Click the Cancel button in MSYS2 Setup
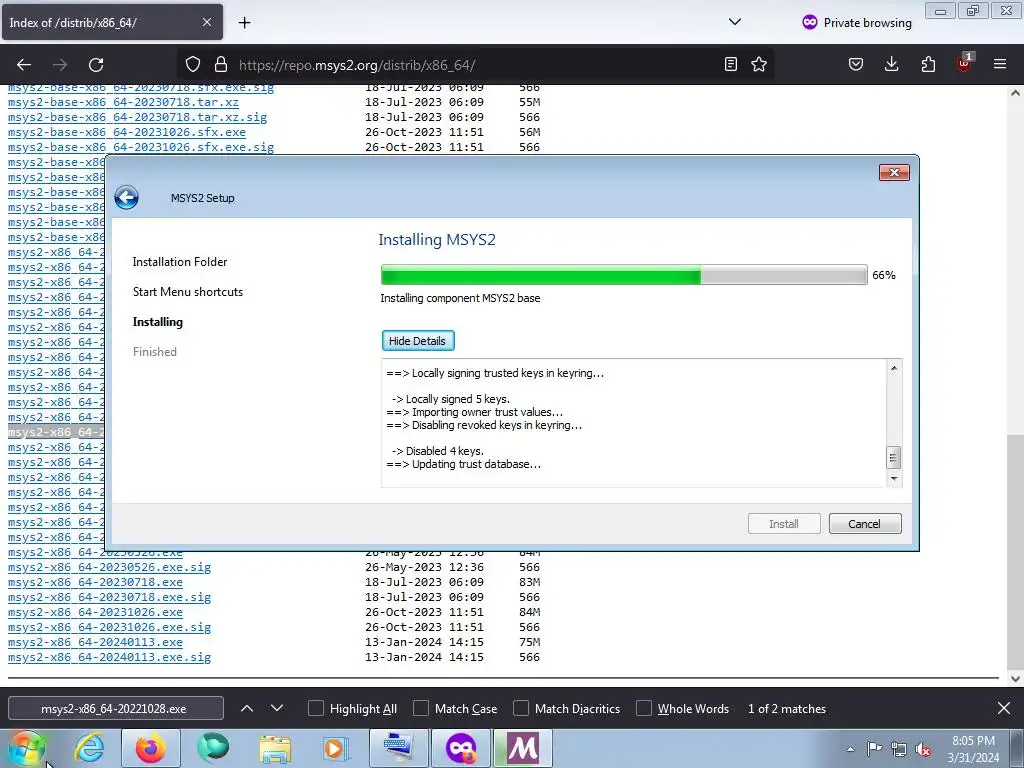The width and height of the screenshot is (1024, 768). 865,524
